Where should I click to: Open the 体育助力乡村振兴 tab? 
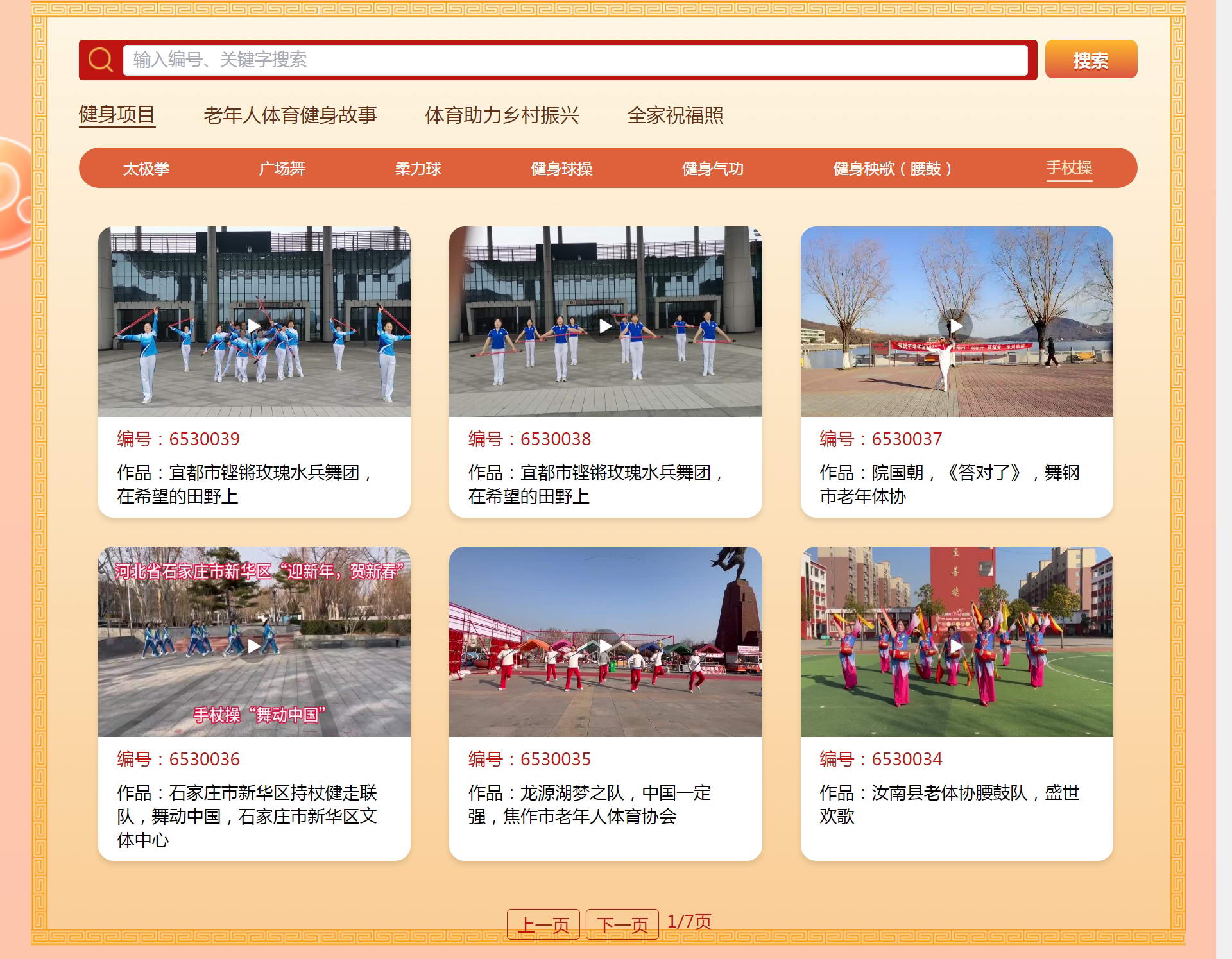pos(502,115)
